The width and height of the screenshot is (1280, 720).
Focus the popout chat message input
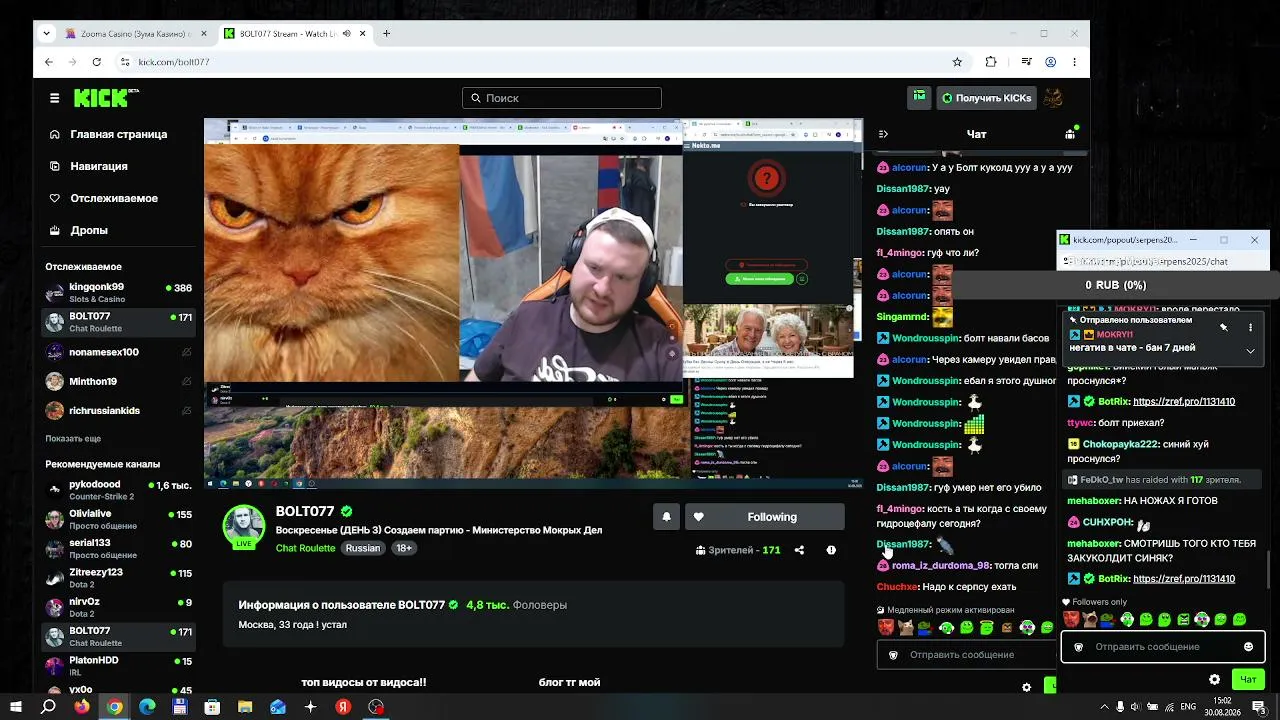click(1163, 647)
